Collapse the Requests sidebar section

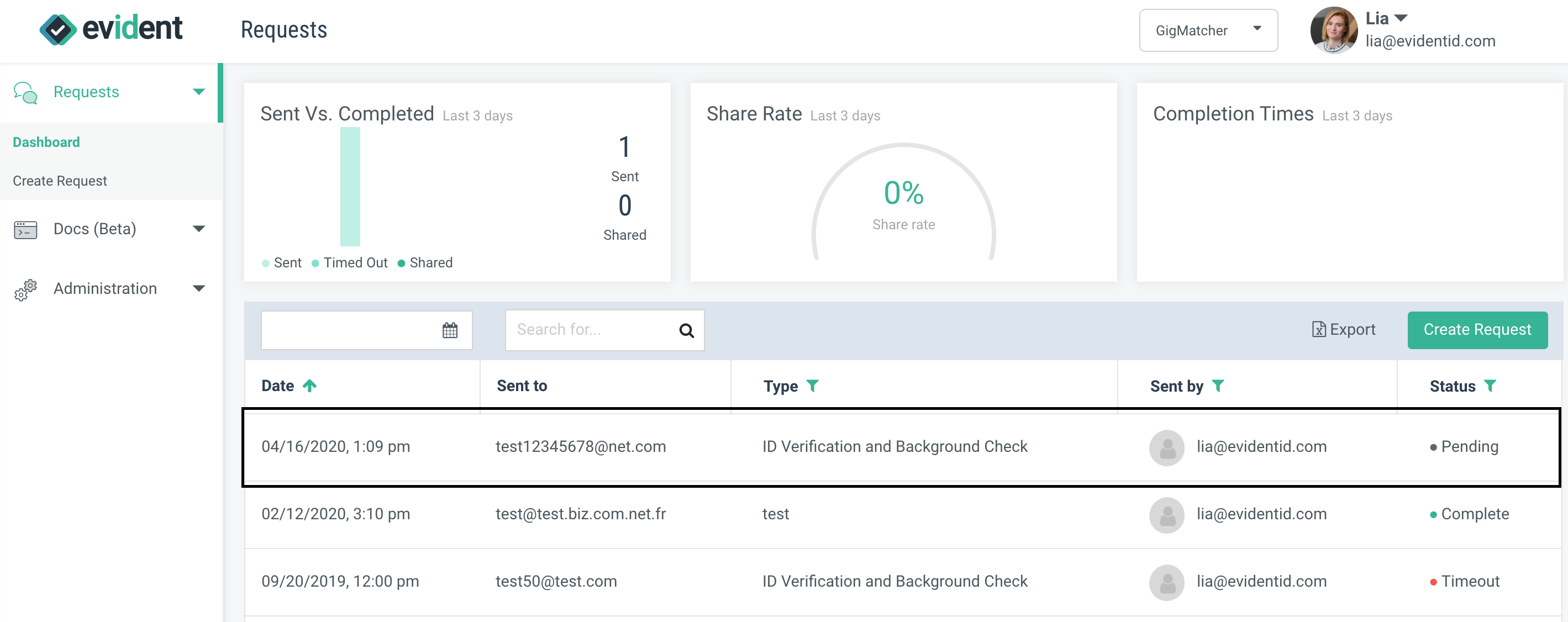pos(198,91)
